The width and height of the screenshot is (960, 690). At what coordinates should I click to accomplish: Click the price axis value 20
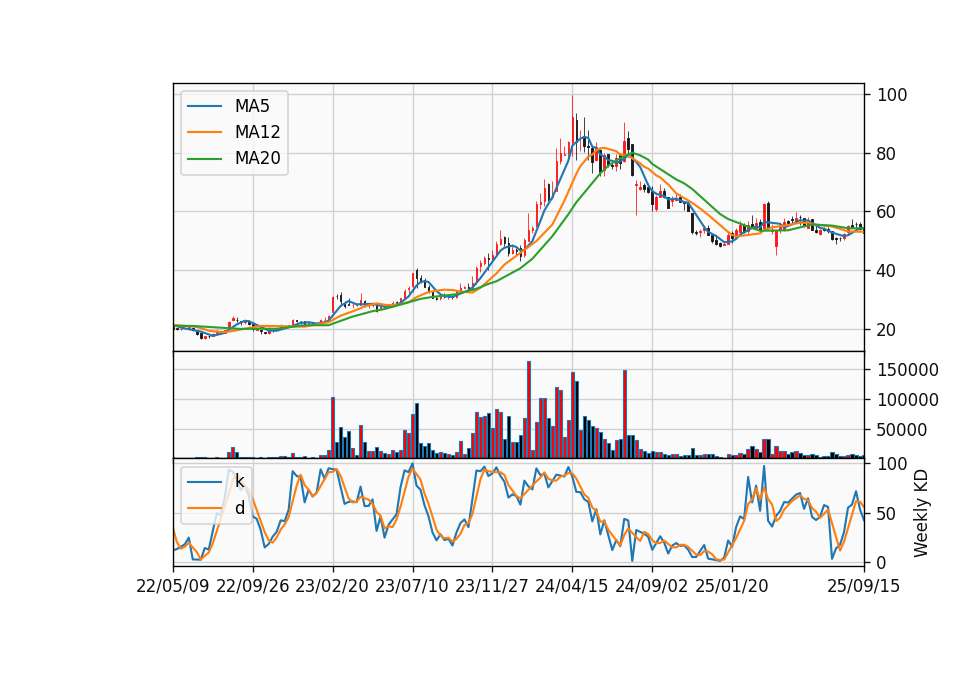(x=887, y=329)
